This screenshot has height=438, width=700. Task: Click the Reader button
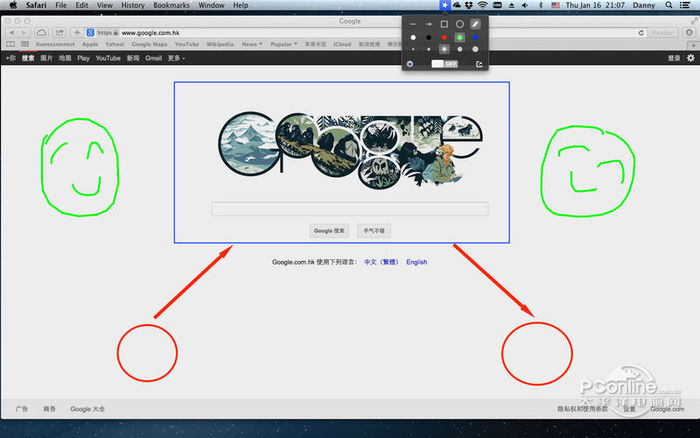tap(663, 33)
